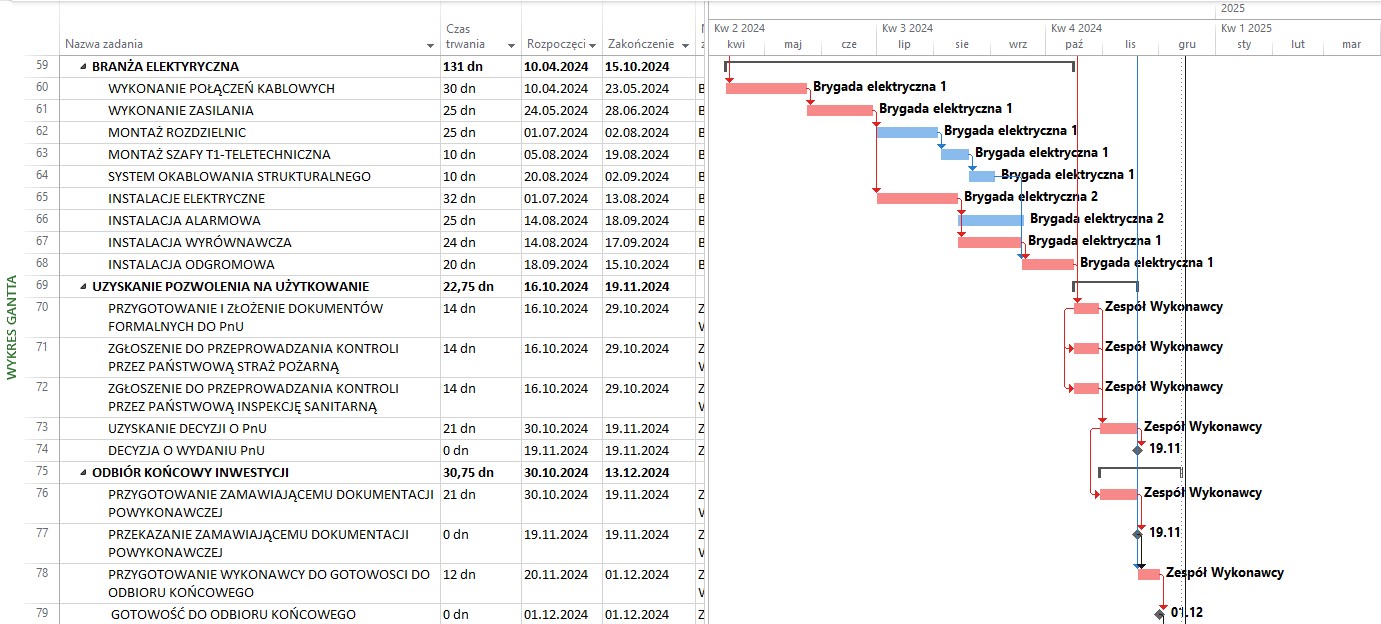
Task: Select the INSTALACJA ODGROMOWA red Gantt bar
Action: [x=1047, y=264]
